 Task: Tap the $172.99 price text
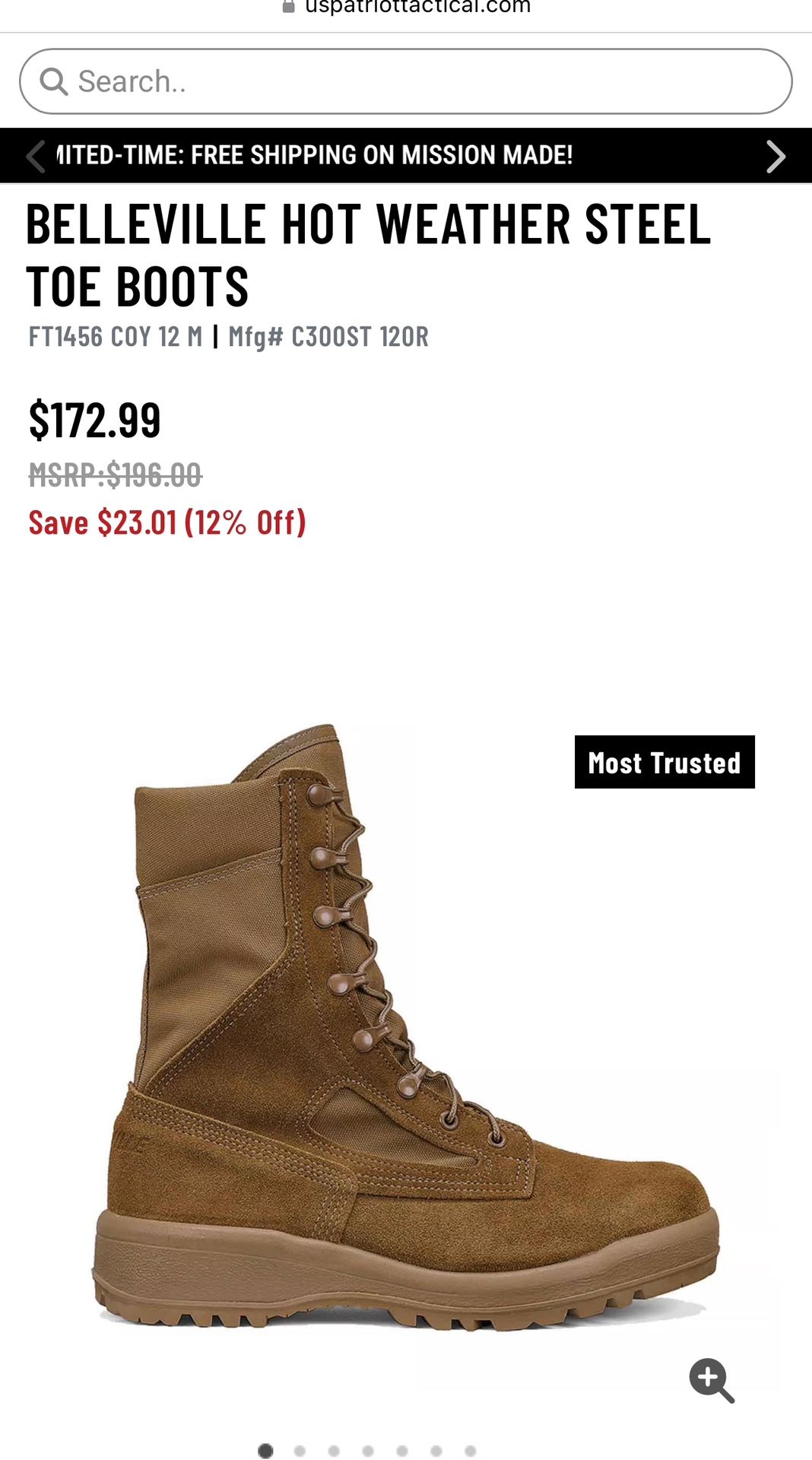point(95,420)
